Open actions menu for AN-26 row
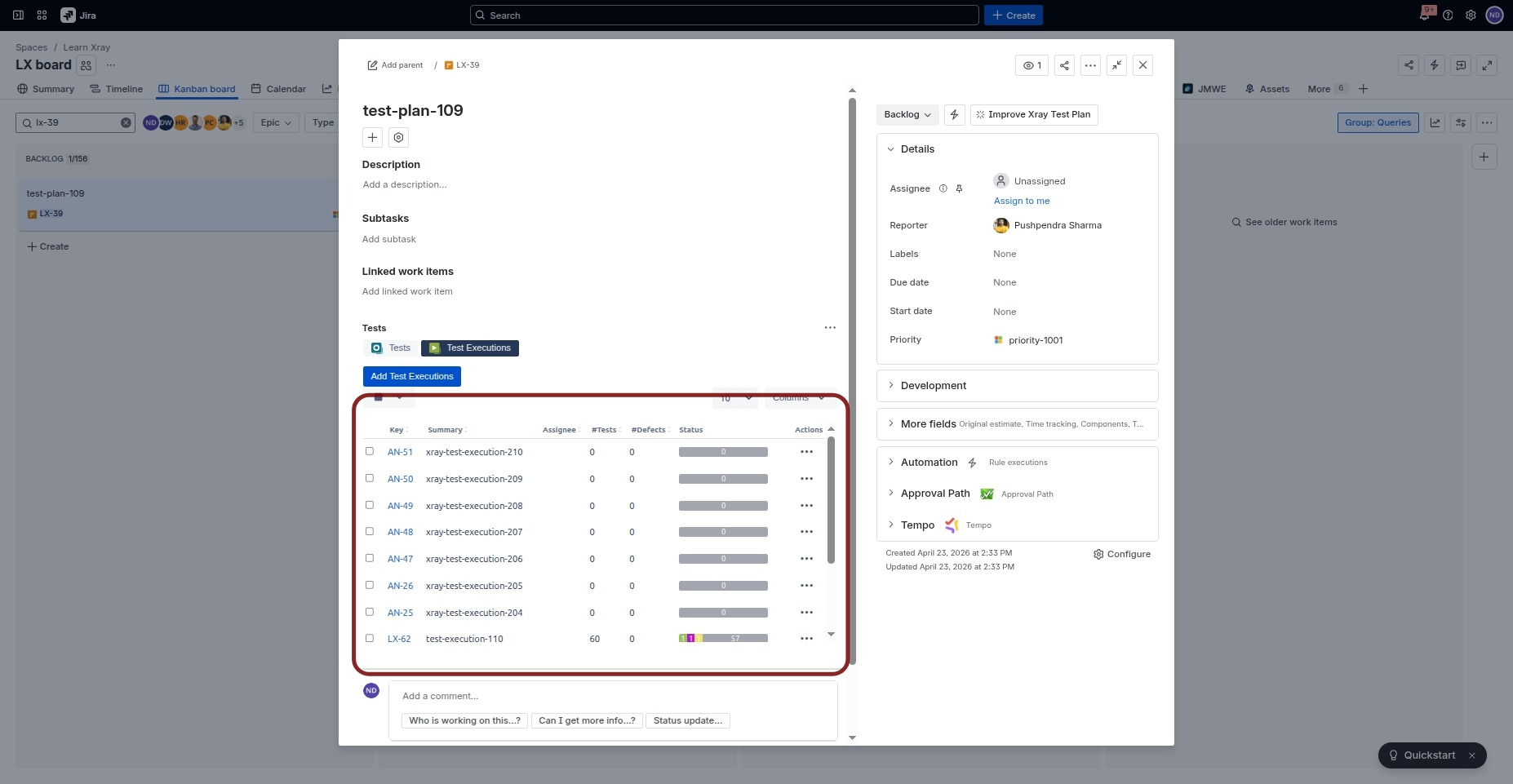Viewport: 1513px width, 784px height. coord(806,586)
